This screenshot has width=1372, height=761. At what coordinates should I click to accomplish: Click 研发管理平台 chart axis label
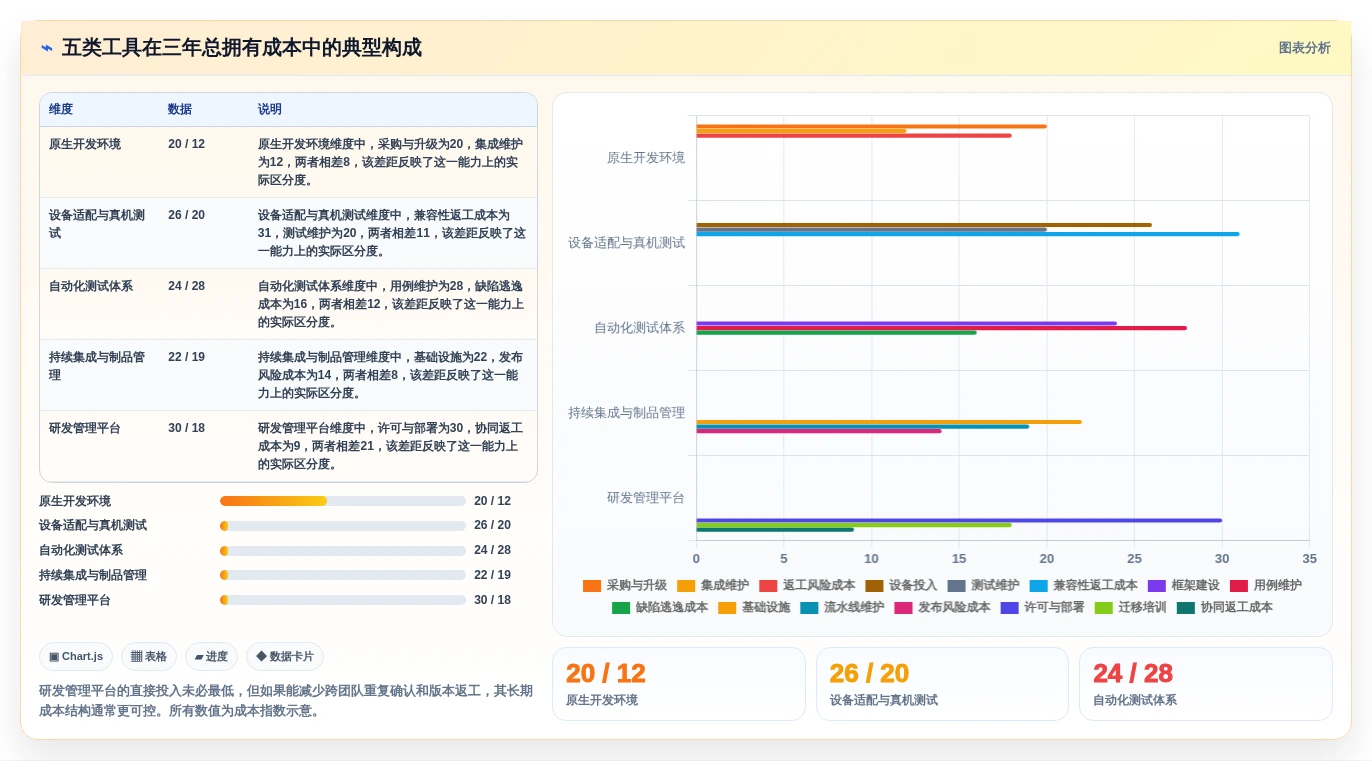click(x=646, y=498)
